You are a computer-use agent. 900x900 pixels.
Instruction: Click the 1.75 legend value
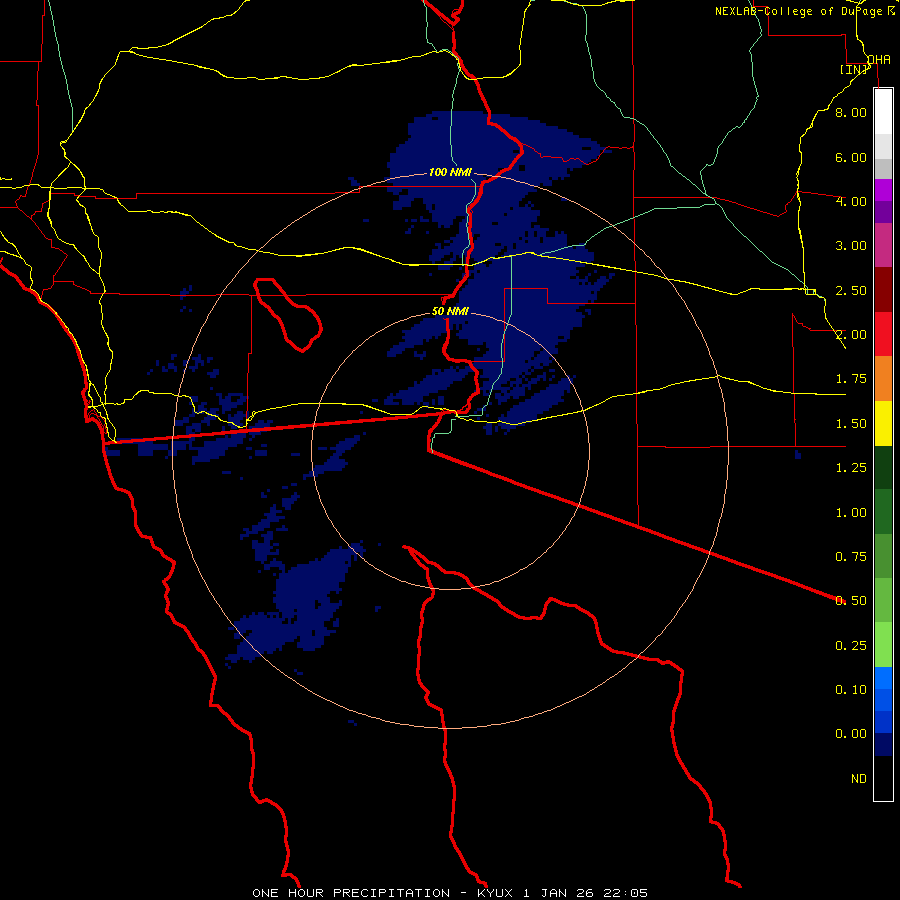point(851,379)
